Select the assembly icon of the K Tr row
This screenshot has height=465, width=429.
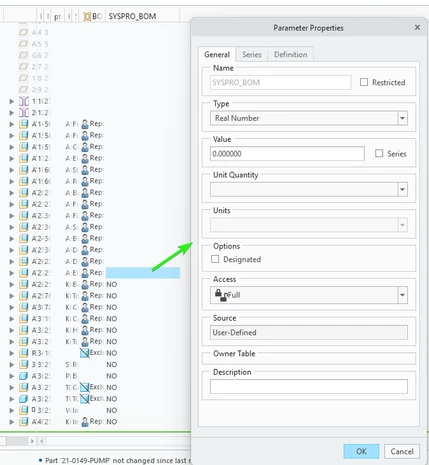(x=24, y=341)
